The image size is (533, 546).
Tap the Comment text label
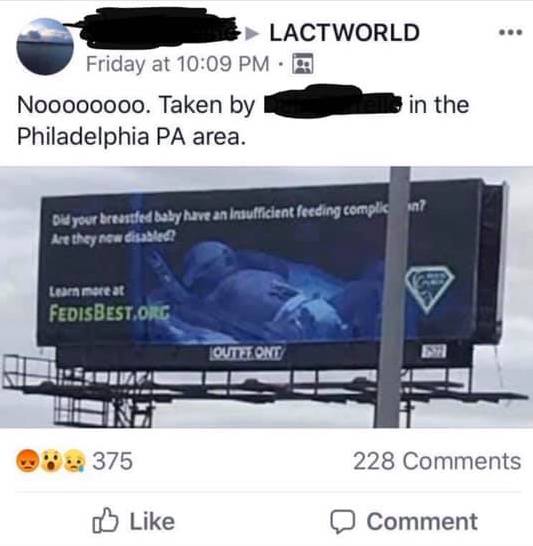(422, 521)
